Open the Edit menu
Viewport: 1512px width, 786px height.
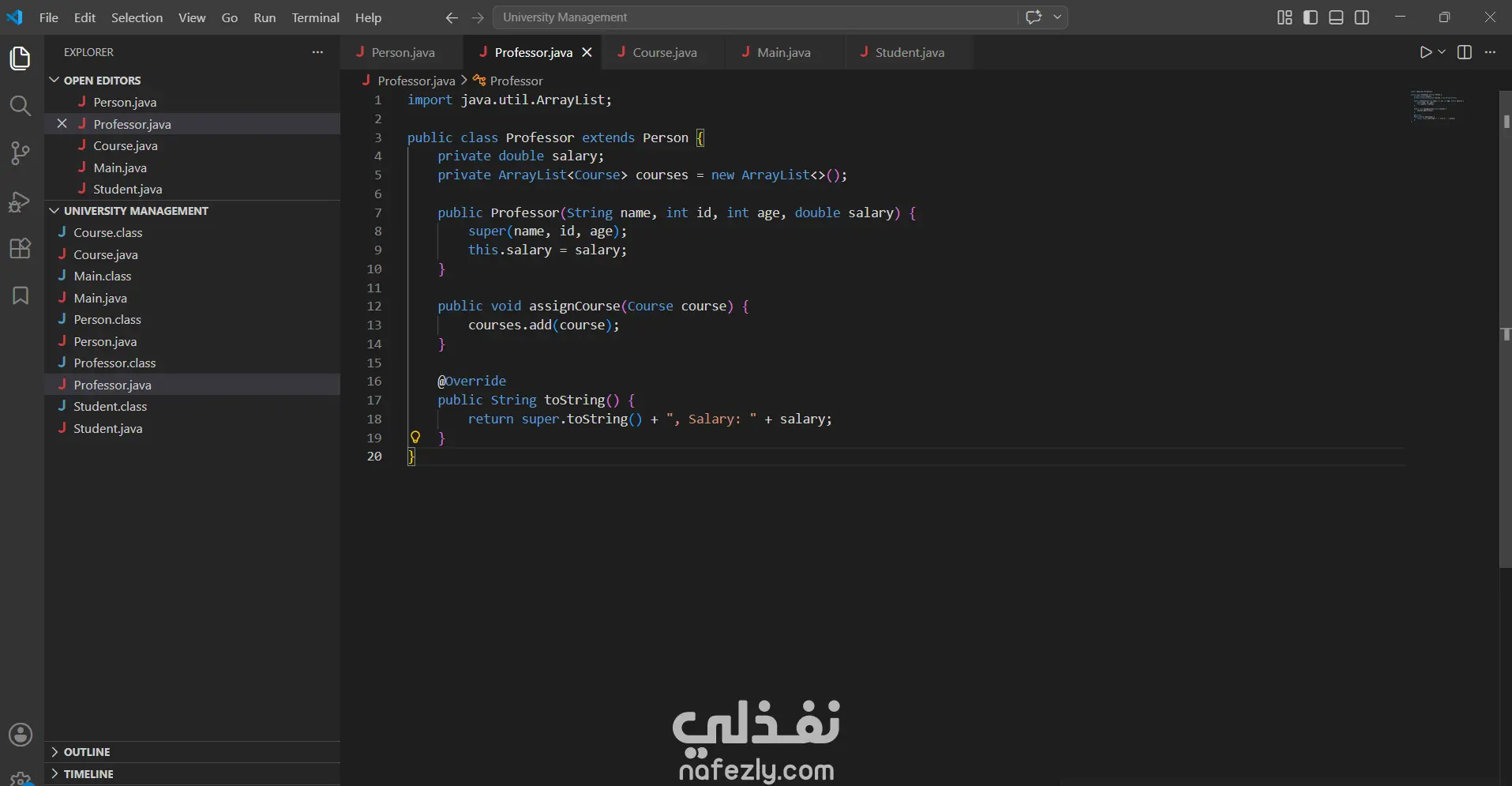84,17
